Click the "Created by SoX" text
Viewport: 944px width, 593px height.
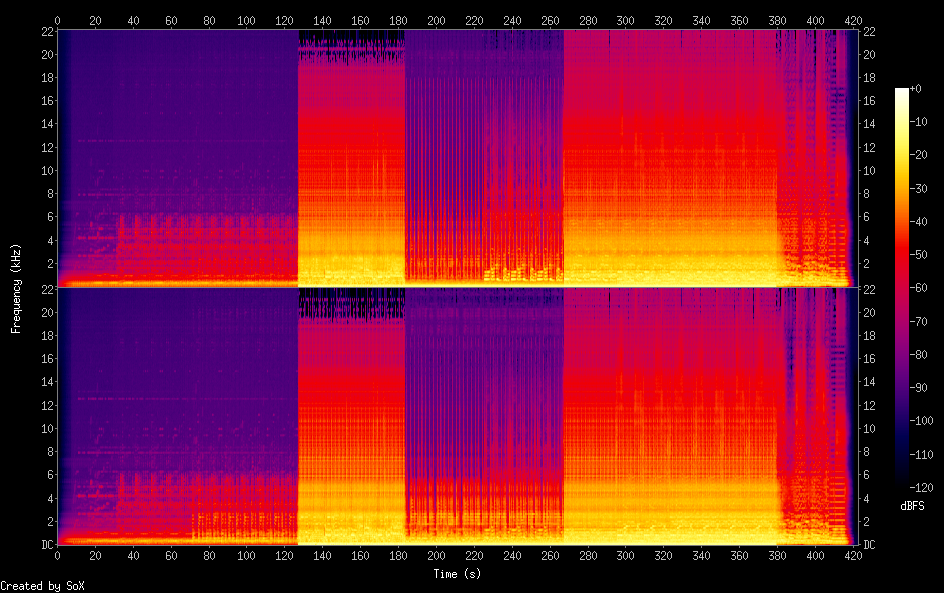[x=35, y=586]
